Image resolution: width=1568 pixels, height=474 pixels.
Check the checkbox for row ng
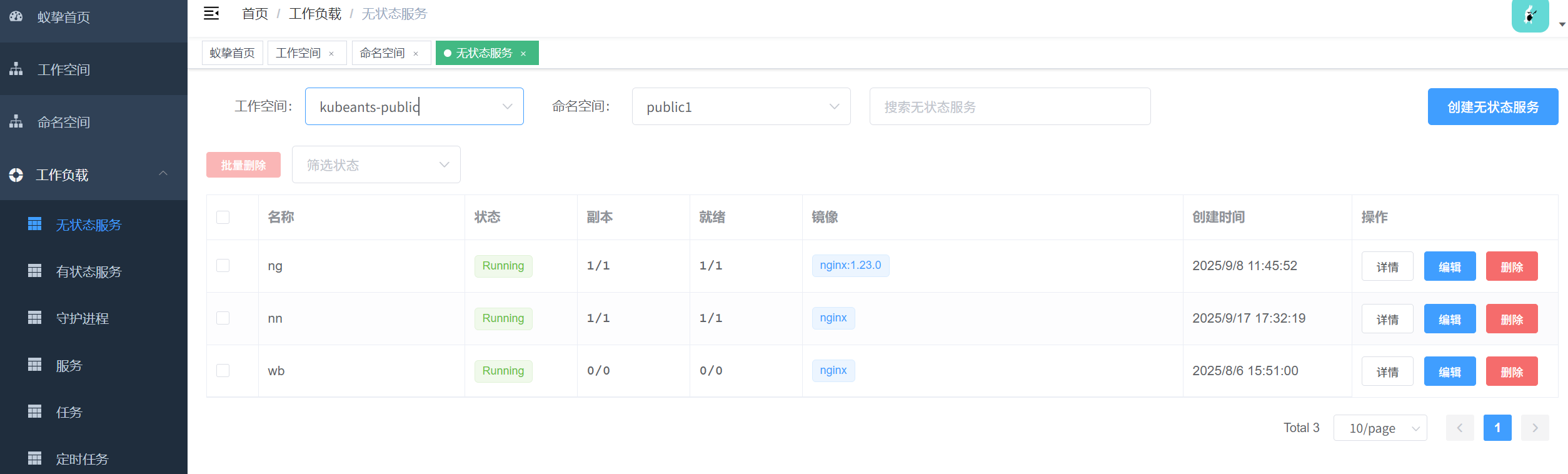(223, 266)
